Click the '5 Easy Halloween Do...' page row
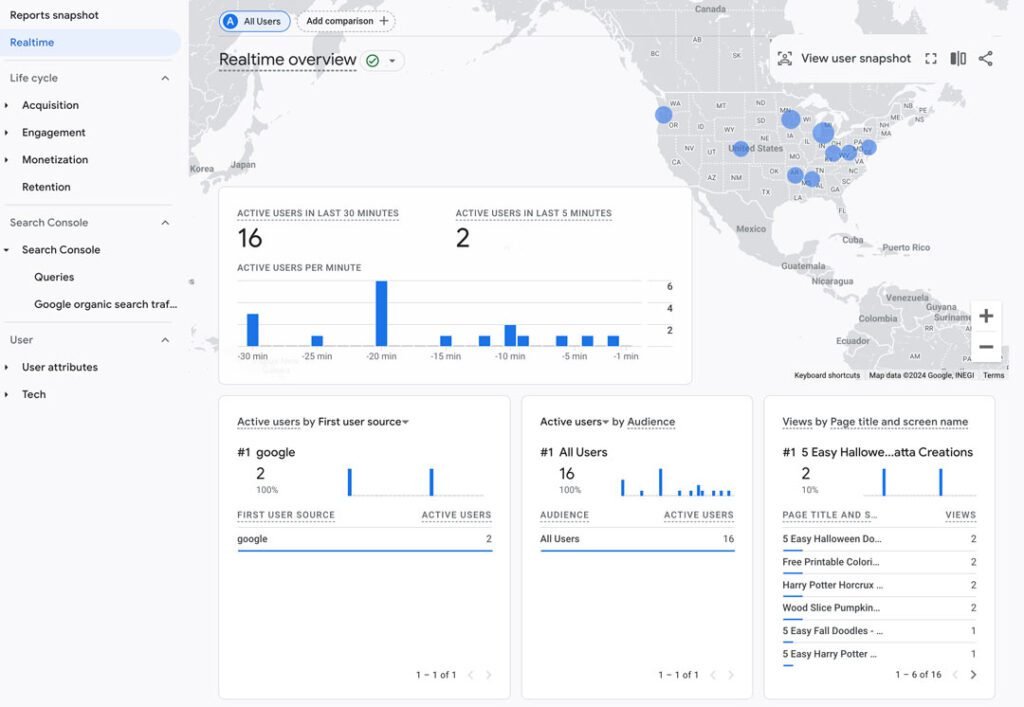Screen dimensions: 1024x707 [879, 539]
